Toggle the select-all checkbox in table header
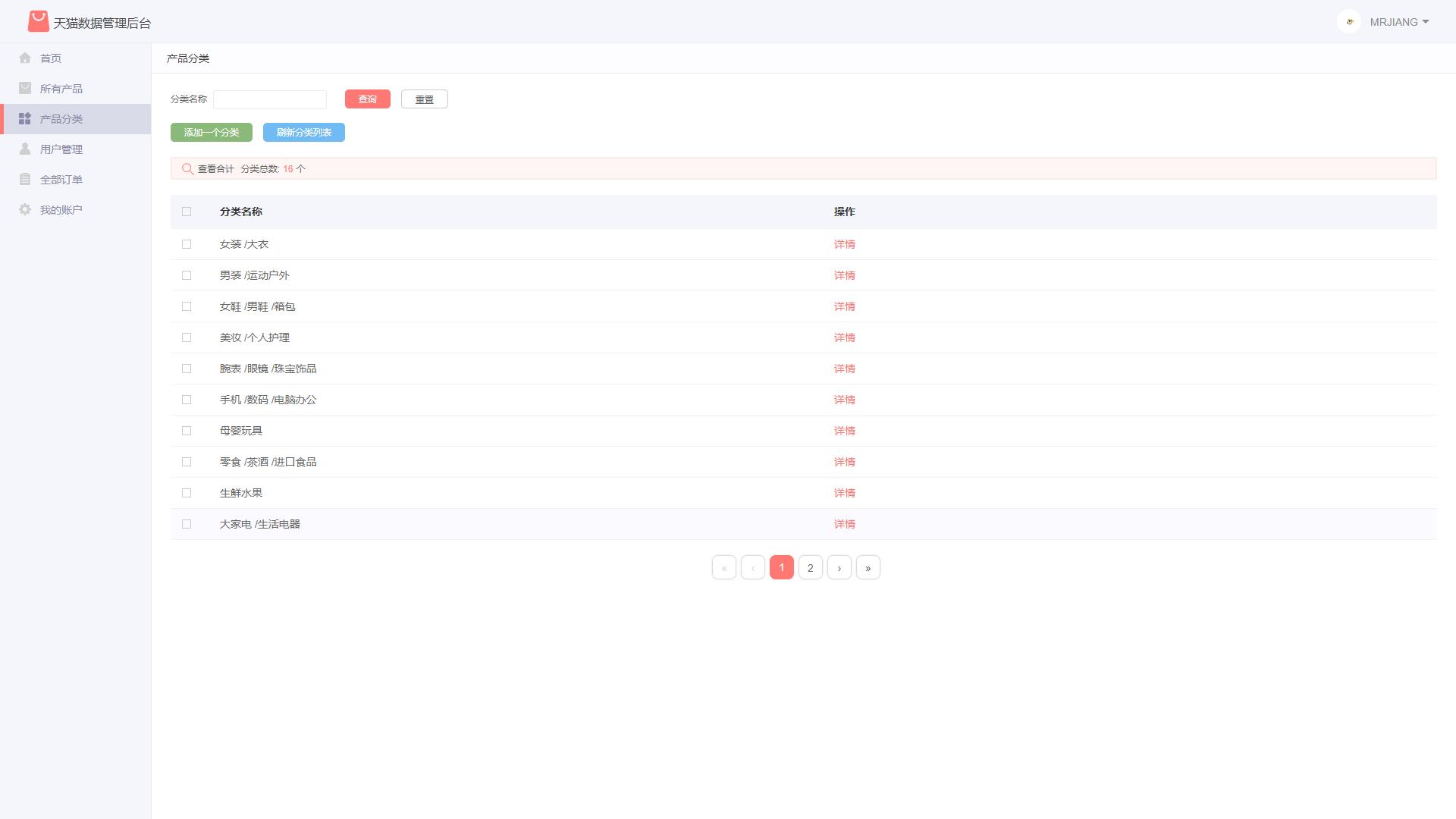Viewport: 1456px width, 819px height. click(x=187, y=212)
